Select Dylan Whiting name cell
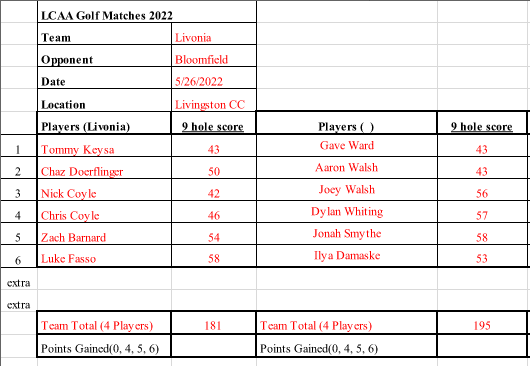 pos(347,212)
